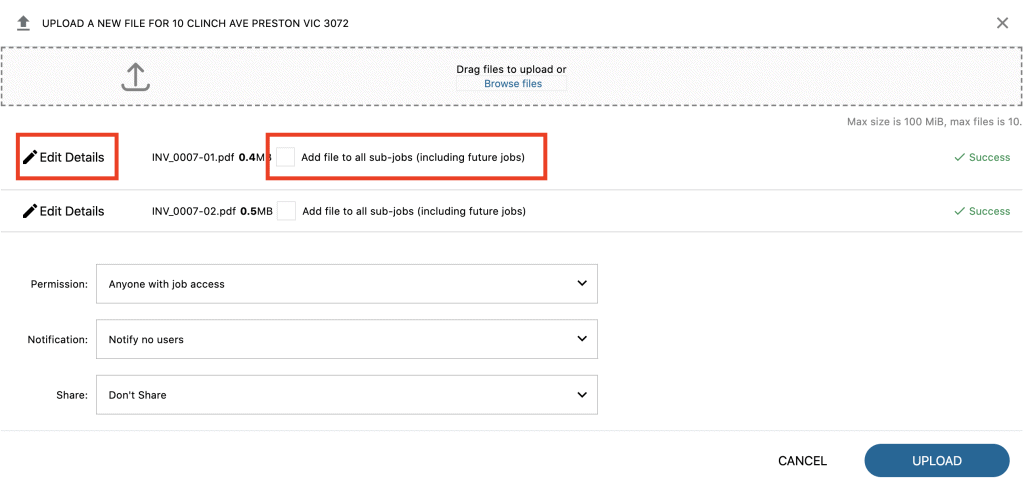Image resolution: width=1024 pixels, height=489 pixels.
Task: Open the Share dropdown
Action: coord(346,395)
